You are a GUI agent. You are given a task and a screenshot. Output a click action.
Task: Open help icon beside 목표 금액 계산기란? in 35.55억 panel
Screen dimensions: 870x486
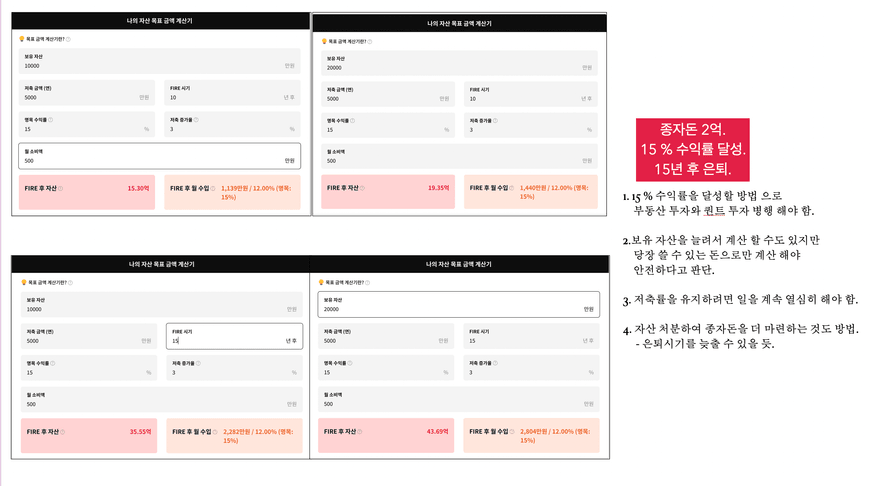coord(70,283)
